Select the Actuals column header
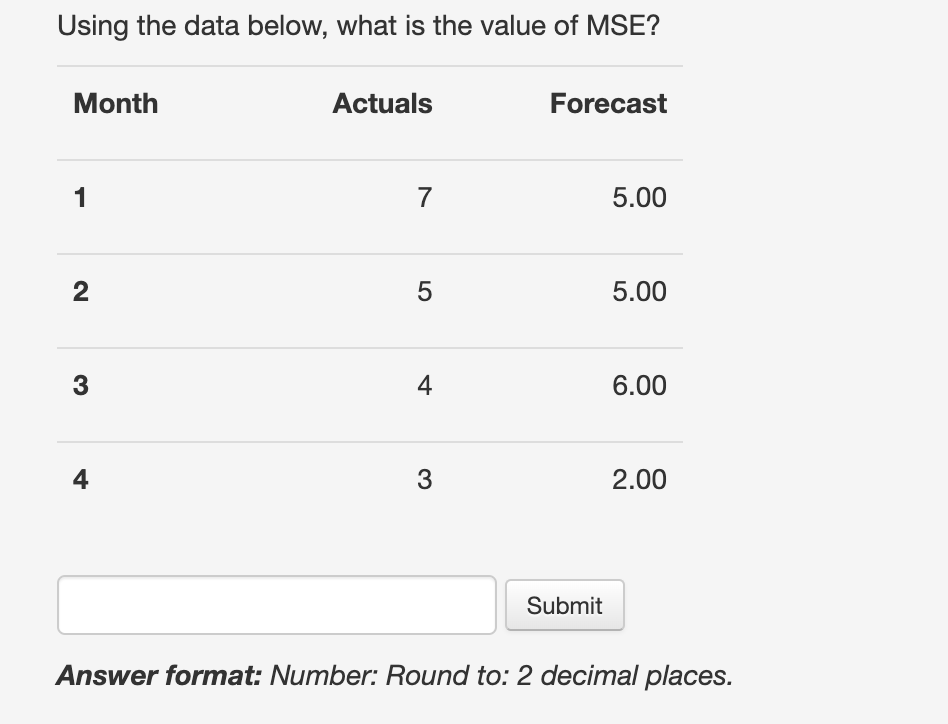This screenshot has height=724, width=948. tap(382, 103)
